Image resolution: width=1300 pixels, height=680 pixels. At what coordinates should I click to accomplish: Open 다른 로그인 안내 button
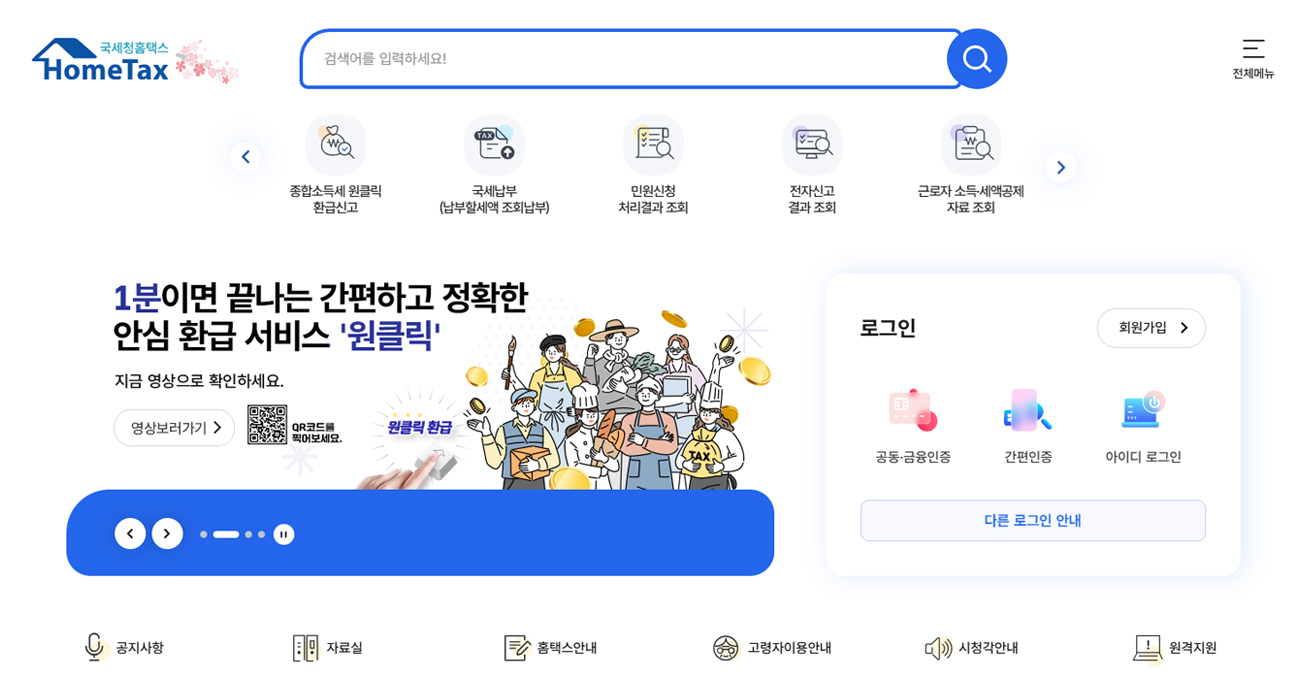1033,521
